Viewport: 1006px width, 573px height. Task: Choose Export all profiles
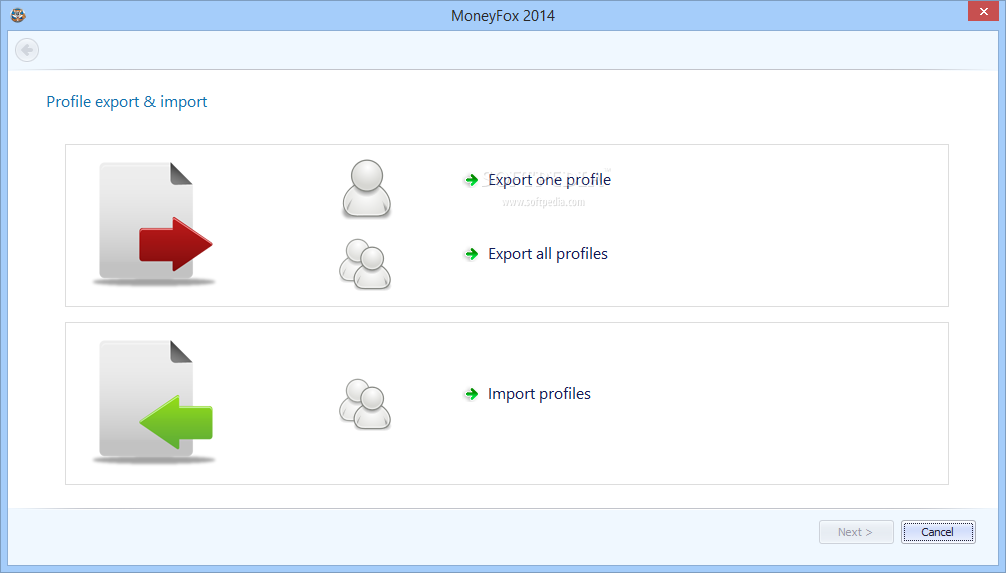(548, 254)
